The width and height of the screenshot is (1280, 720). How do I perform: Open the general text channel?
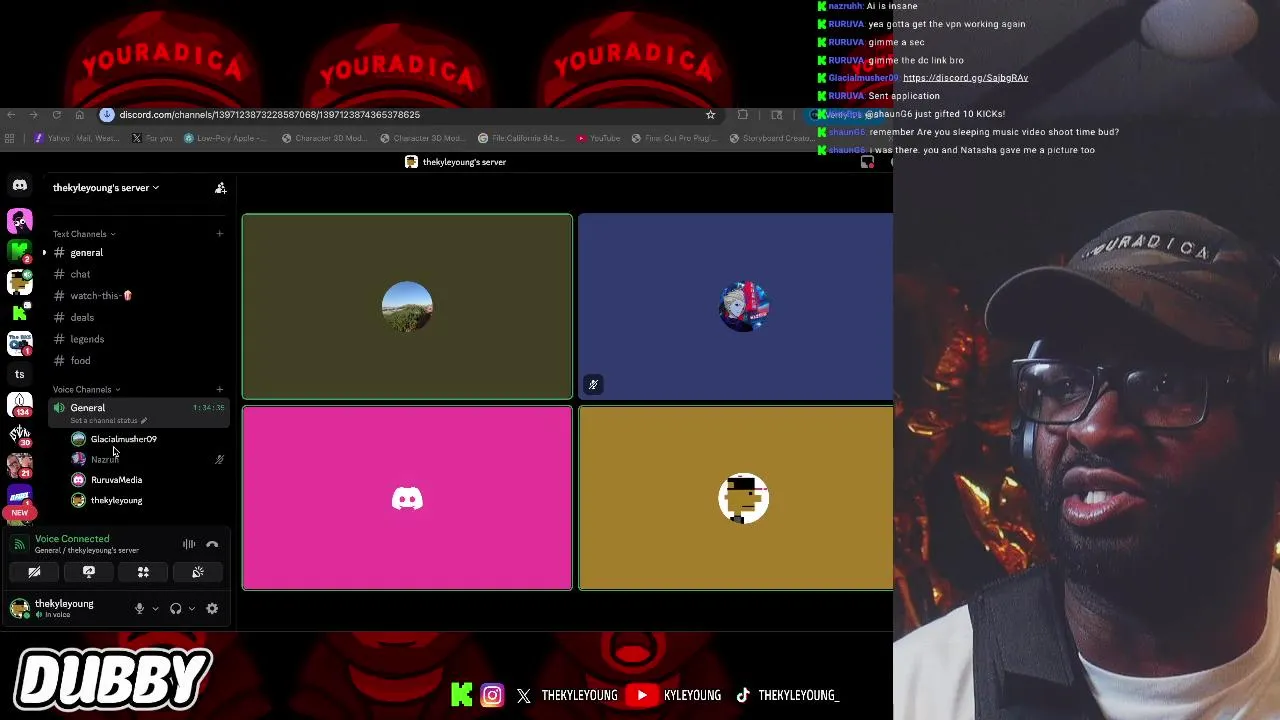click(138, 253)
